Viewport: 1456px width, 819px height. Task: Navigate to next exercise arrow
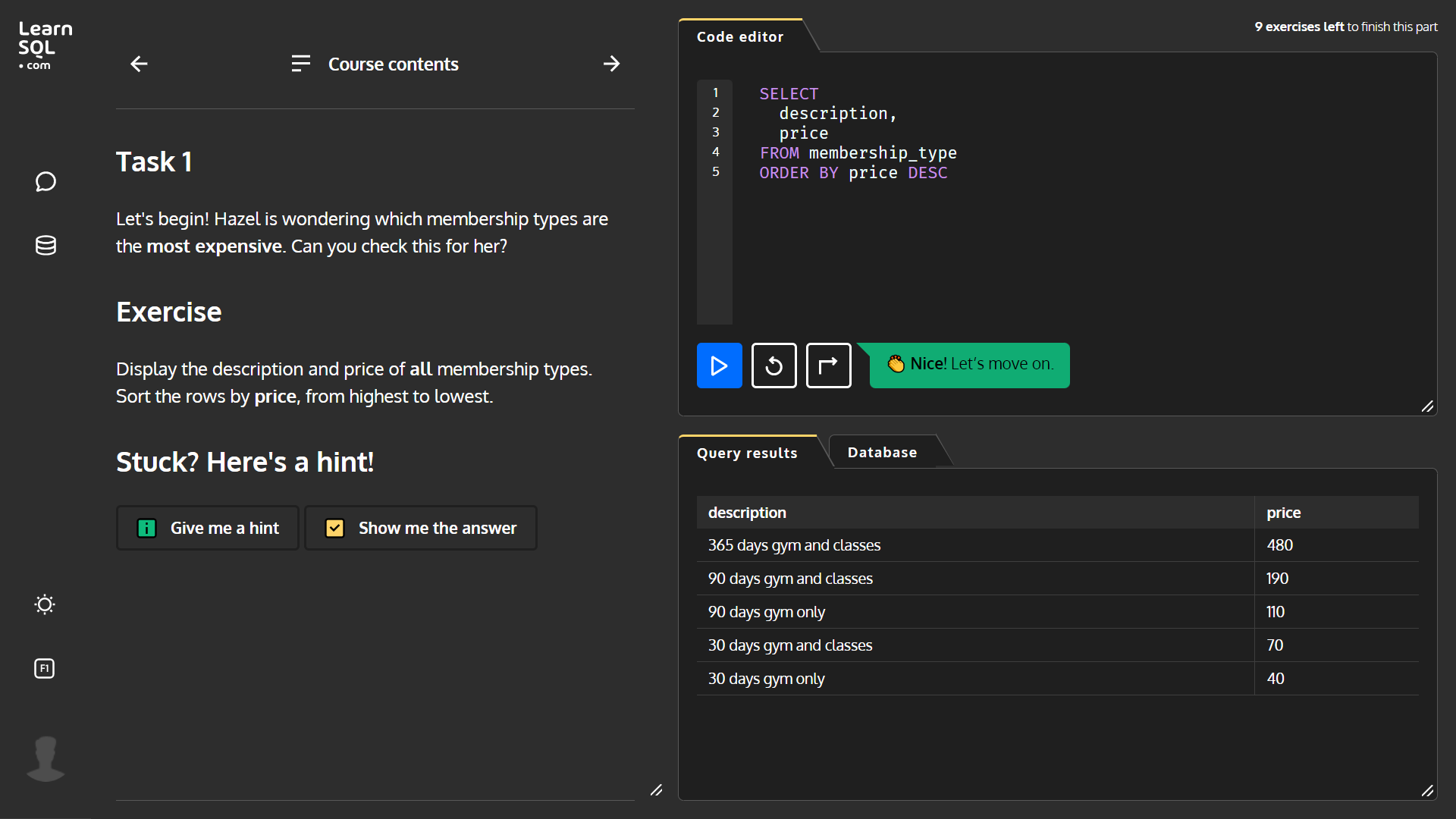coord(612,63)
